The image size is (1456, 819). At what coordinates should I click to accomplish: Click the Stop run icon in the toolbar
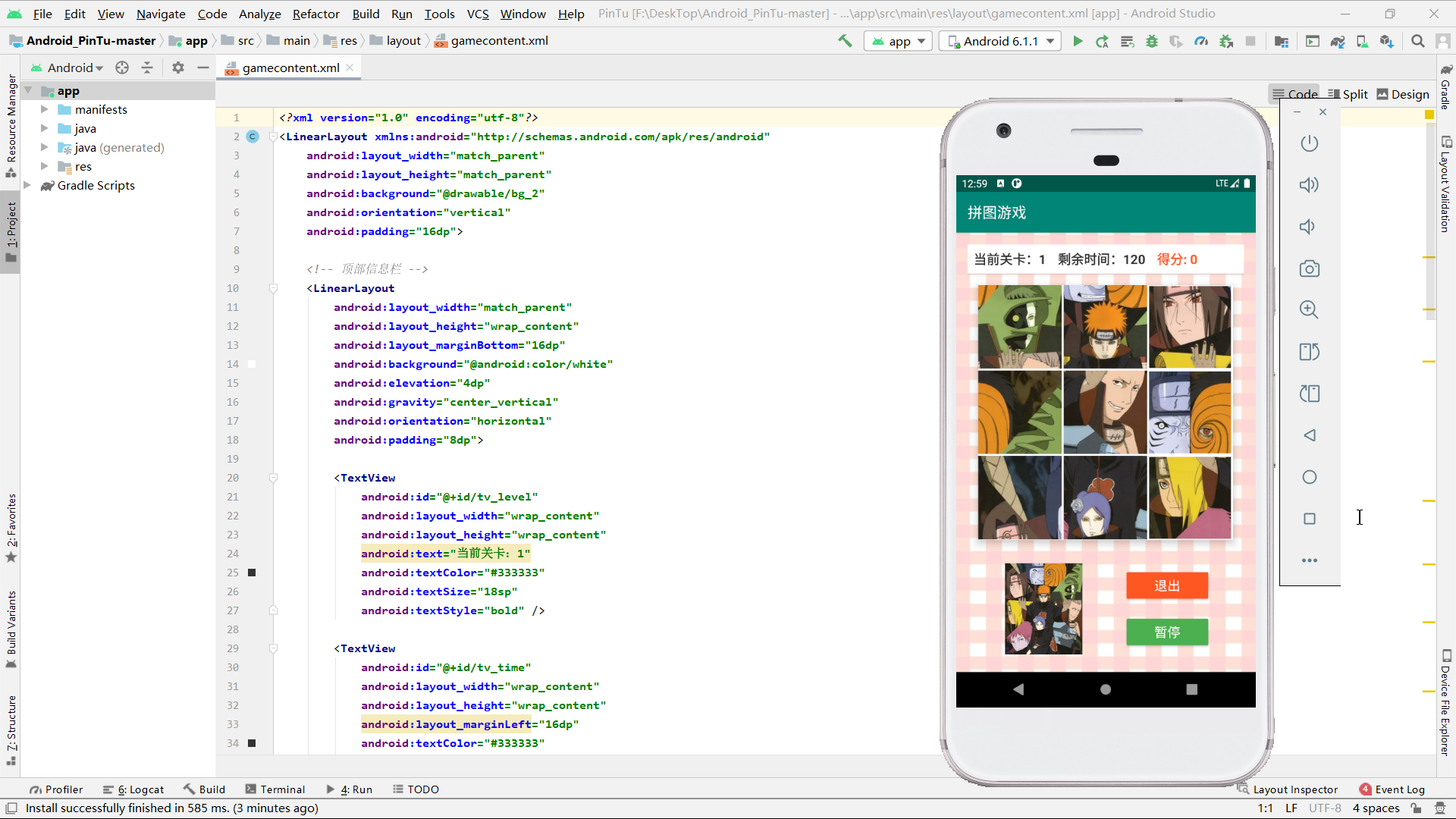click(x=1250, y=41)
